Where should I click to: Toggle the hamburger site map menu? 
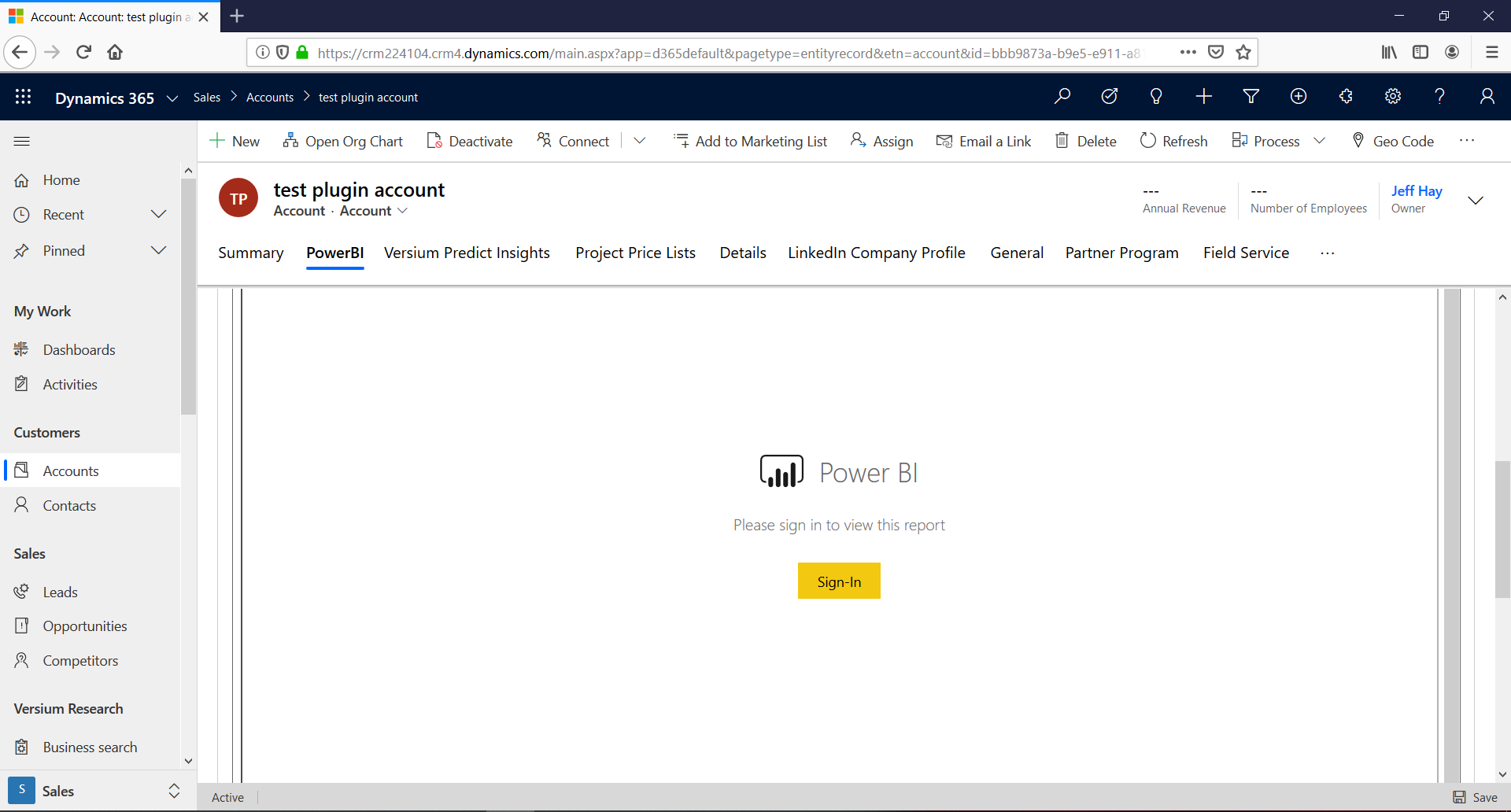tap(22, 142)
